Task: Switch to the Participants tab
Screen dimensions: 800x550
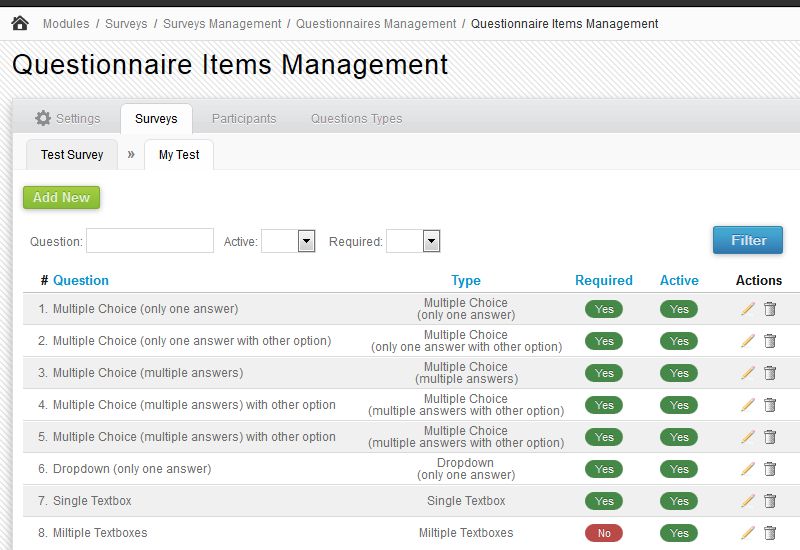Action: (244, 118)
